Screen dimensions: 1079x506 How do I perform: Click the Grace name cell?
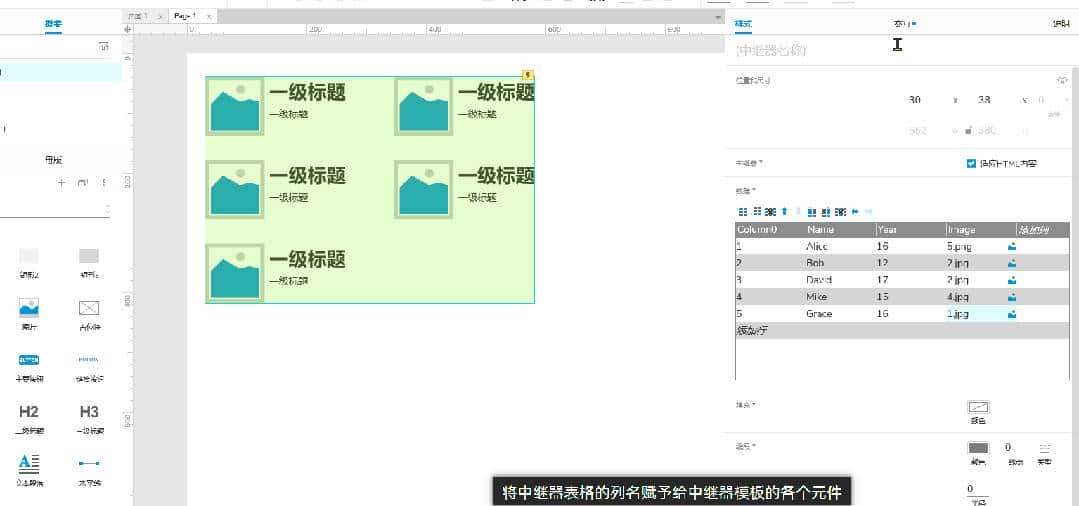tap(839, 314)
